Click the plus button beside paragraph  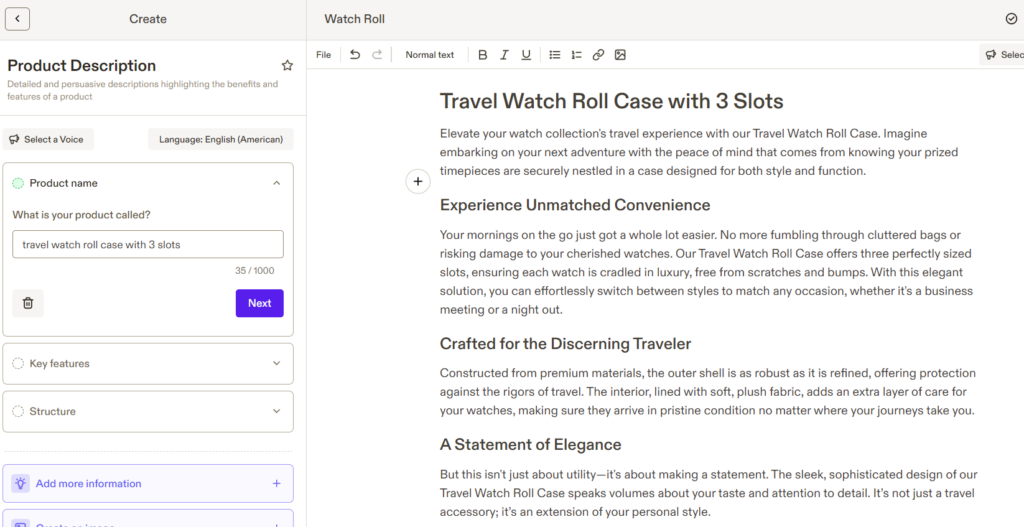[418, 182]
